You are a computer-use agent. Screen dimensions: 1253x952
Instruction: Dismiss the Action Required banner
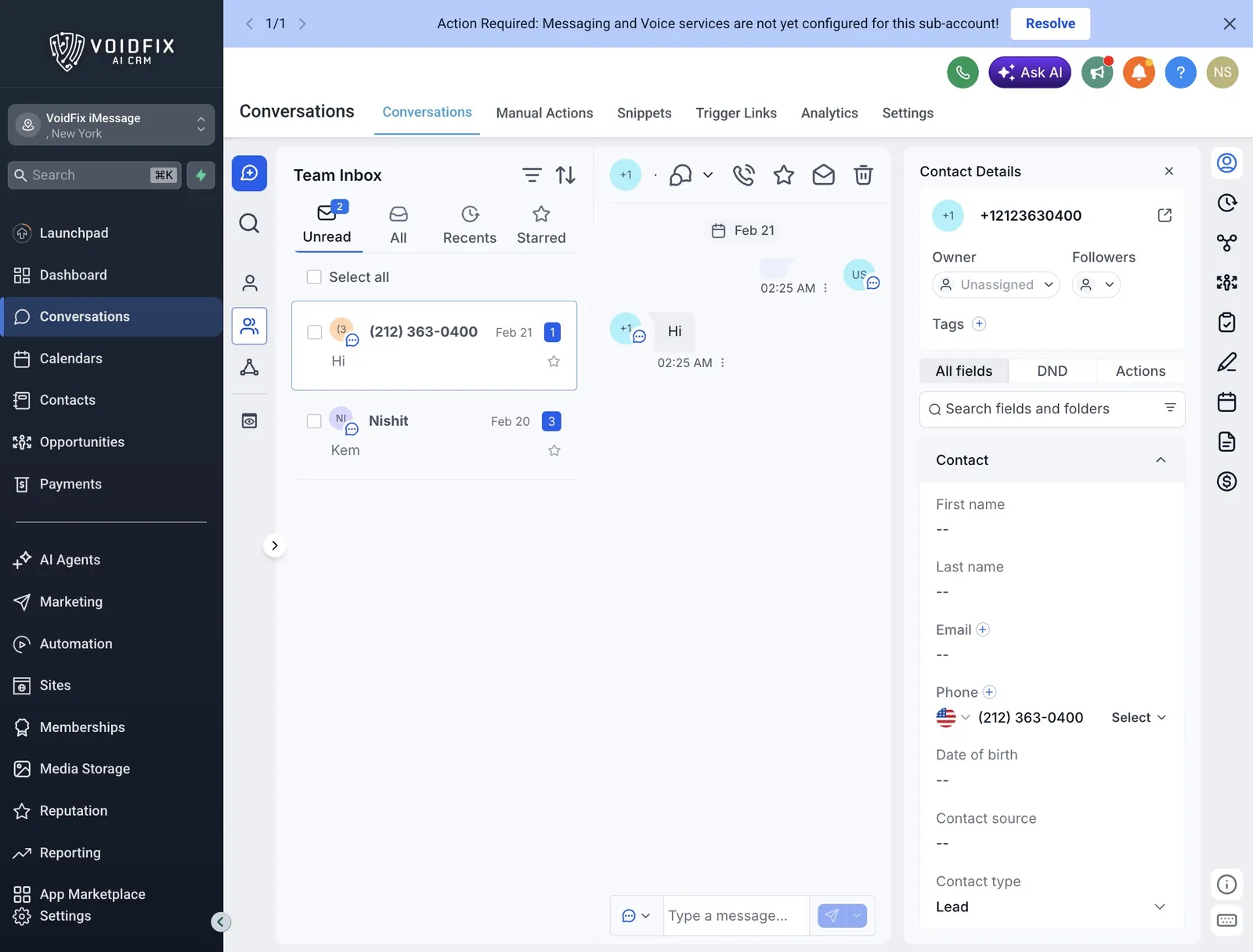[x=1230, y=24]
